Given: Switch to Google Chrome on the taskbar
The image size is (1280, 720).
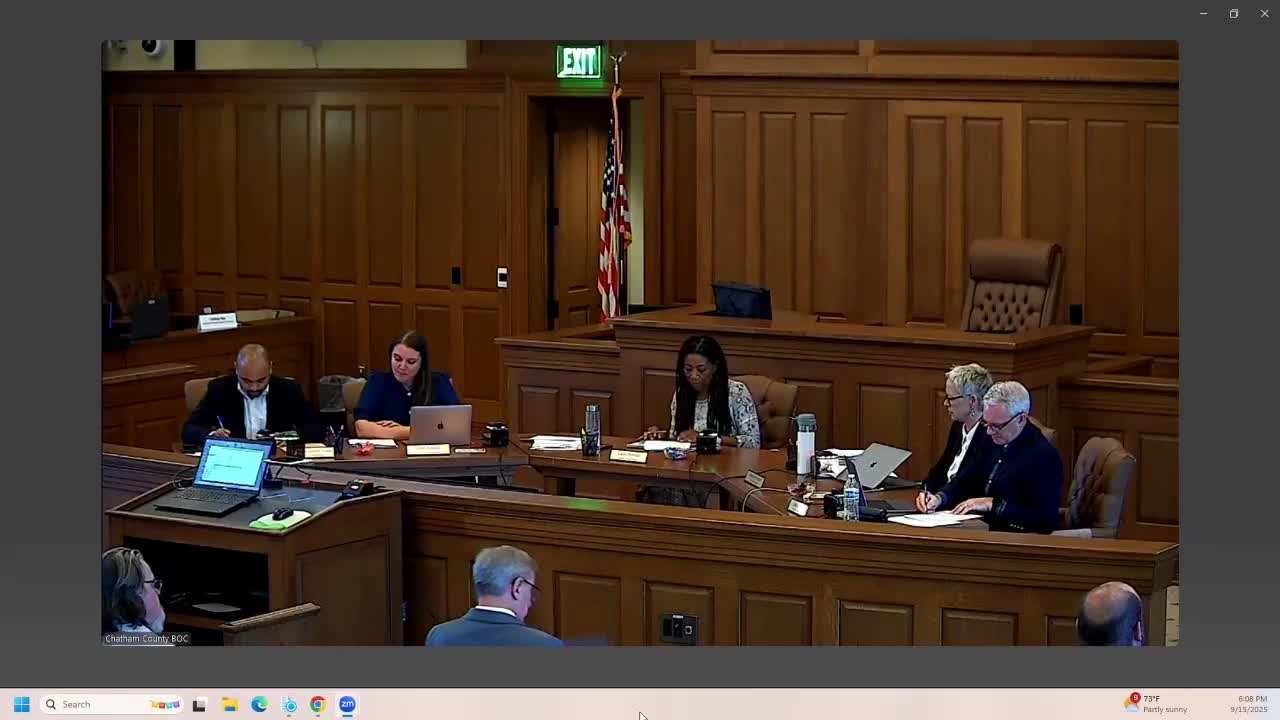Looking at the screenshot, I should (x=318, y=705).
